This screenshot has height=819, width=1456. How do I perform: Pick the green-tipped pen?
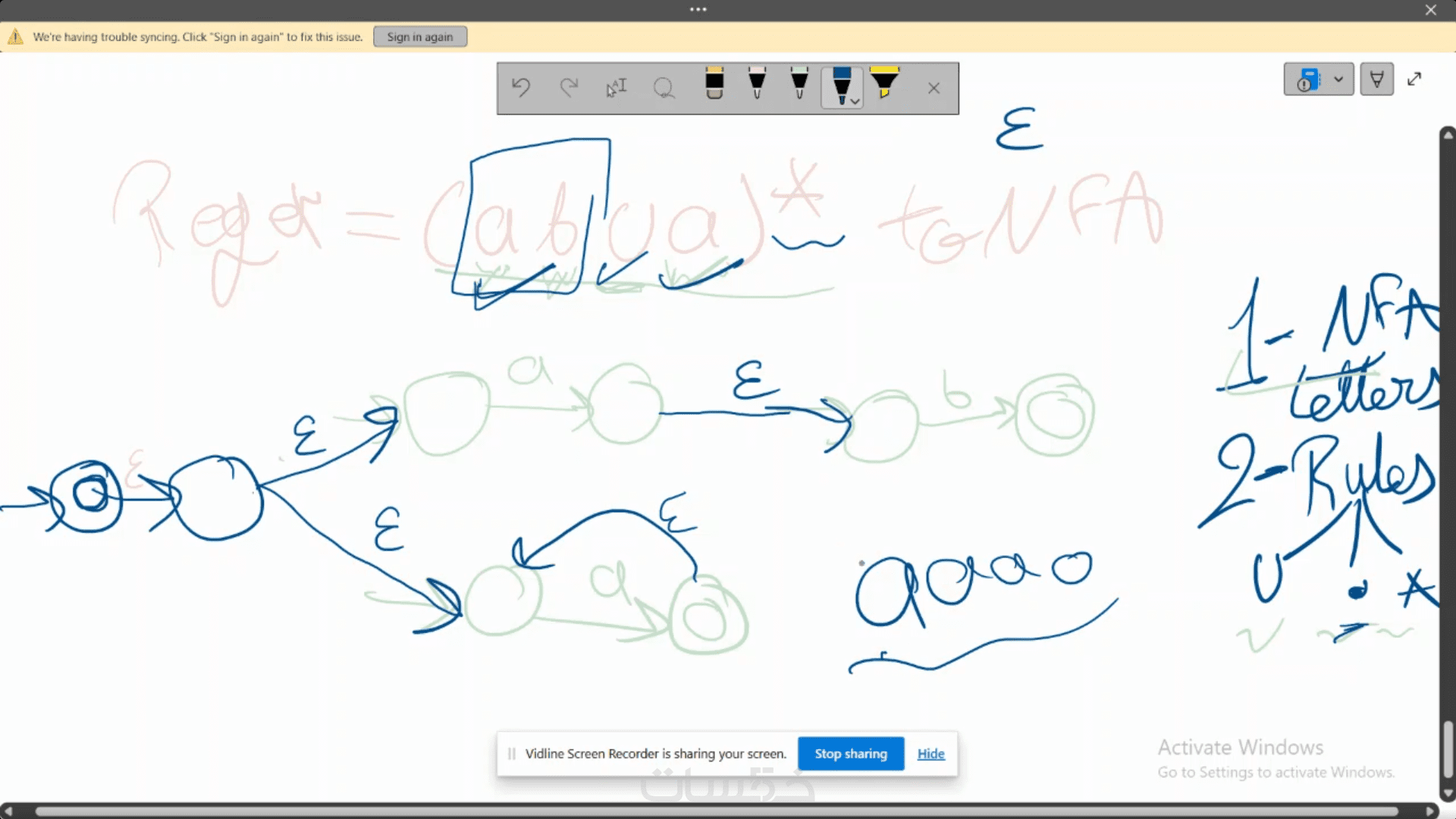pyautogui.click(x=799, y=84)
